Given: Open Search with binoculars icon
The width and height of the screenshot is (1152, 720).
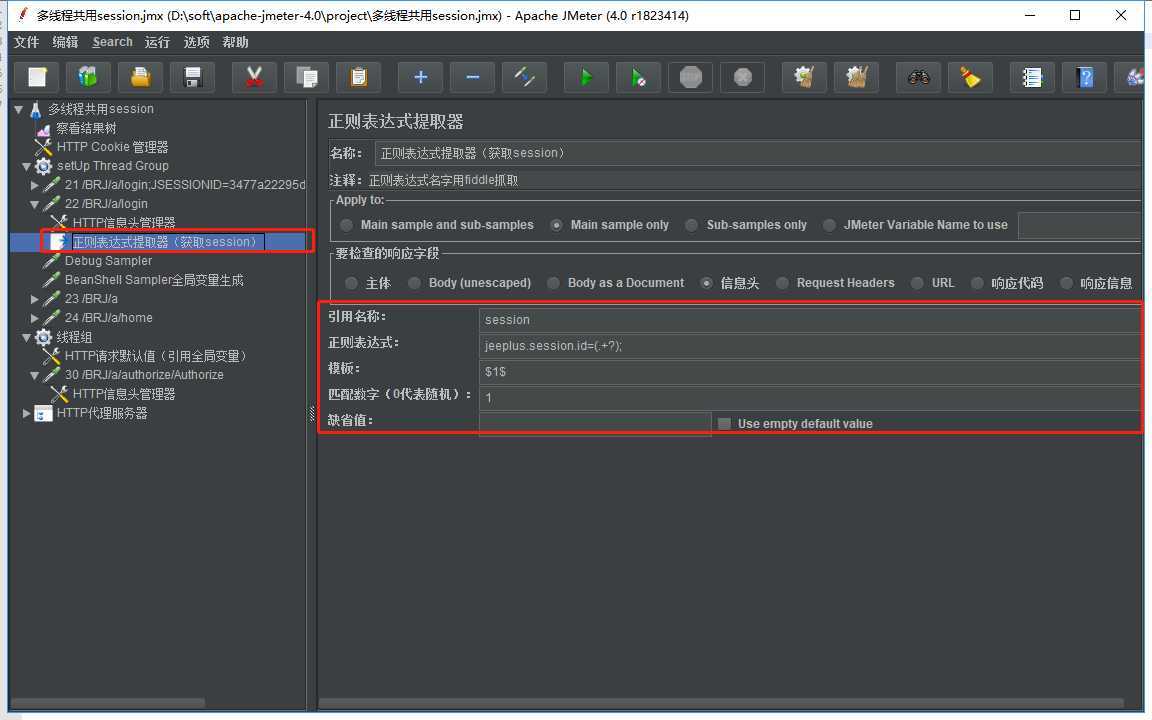Looking at the screenshot, I should click(x=918, y=77).
